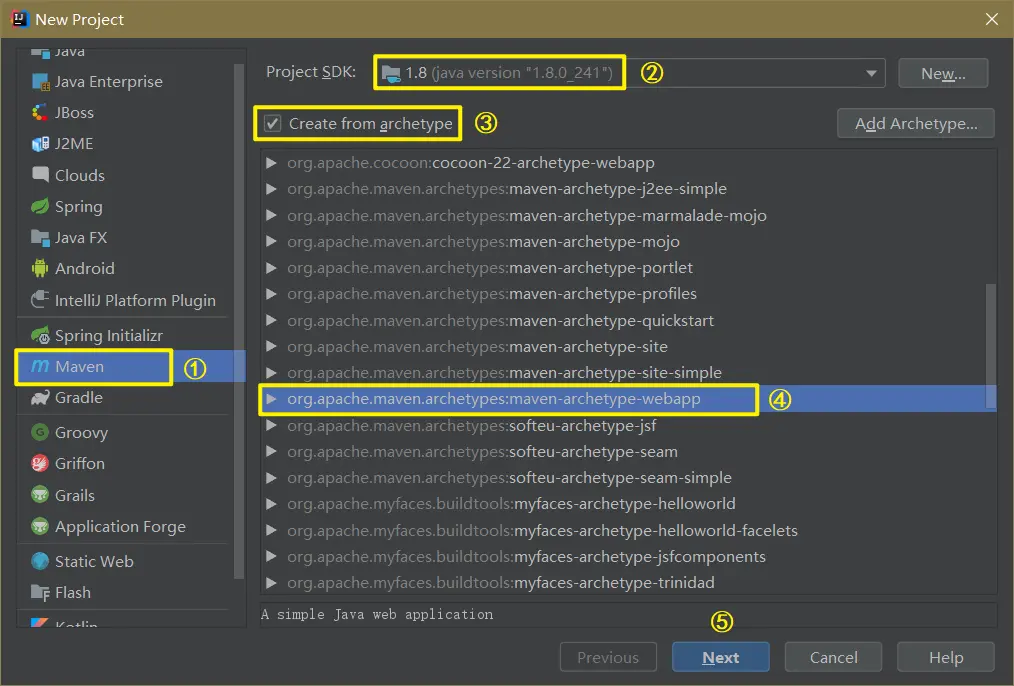Click the Spring Initializr icon
The height and width of the screenshot is (686, 1014).
point(40,336)
